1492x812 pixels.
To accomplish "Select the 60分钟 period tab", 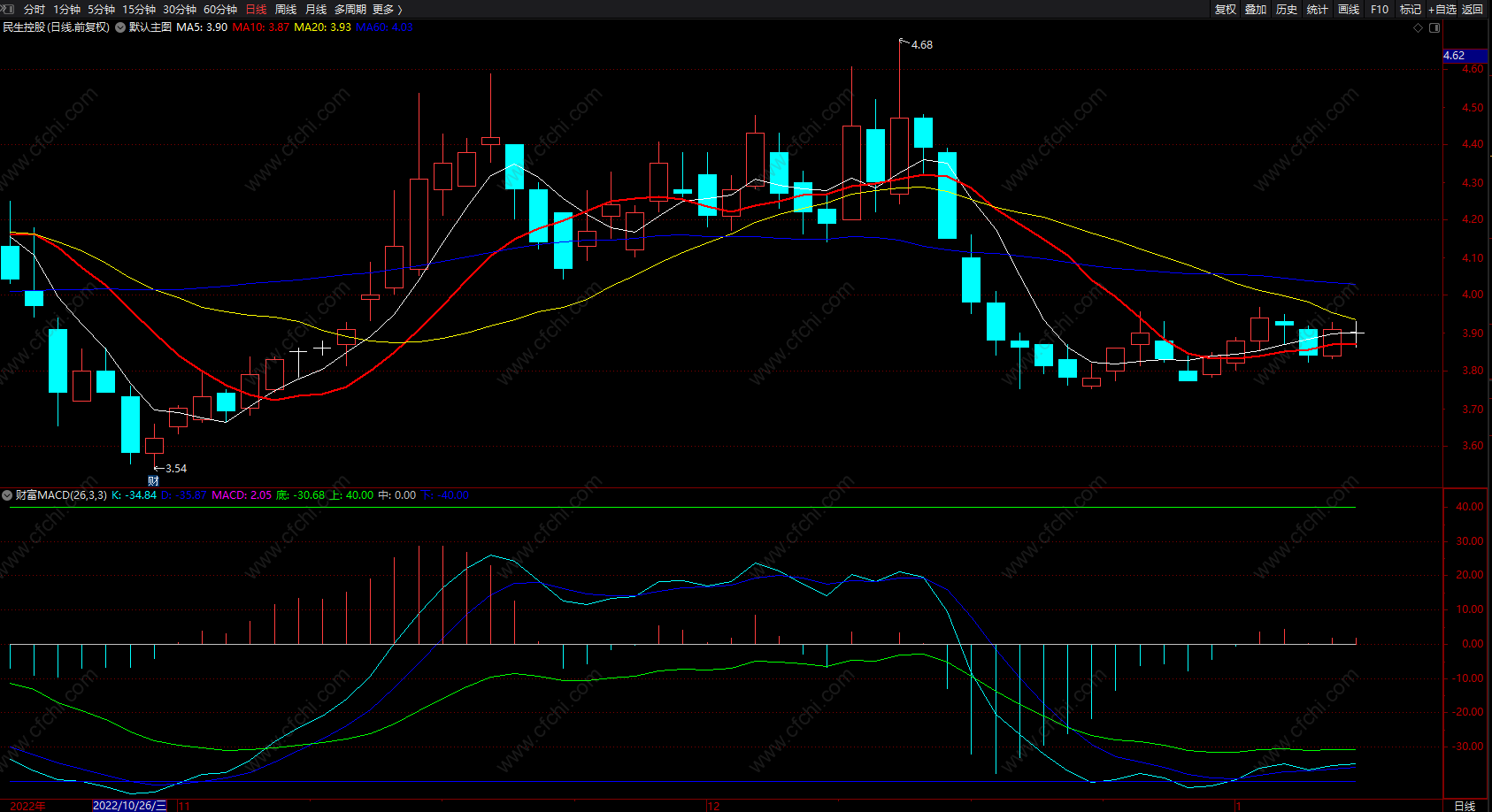I will point(220,10).
